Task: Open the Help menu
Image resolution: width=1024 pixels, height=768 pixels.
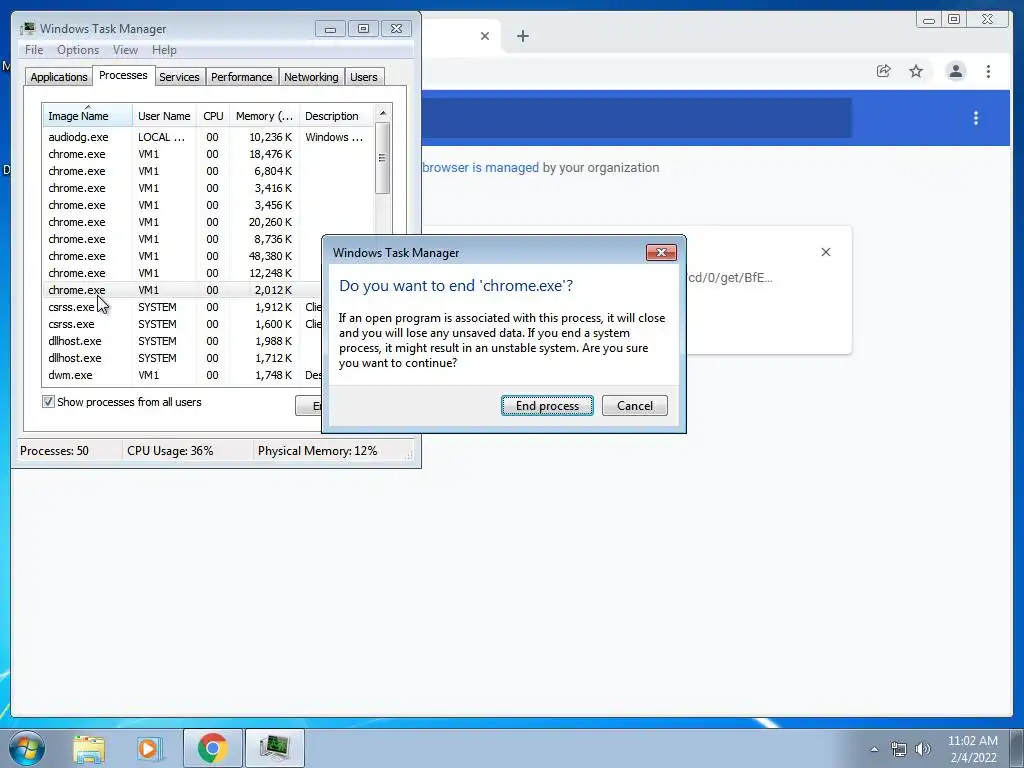Action: pyautogui.click(x=164, y=50)
